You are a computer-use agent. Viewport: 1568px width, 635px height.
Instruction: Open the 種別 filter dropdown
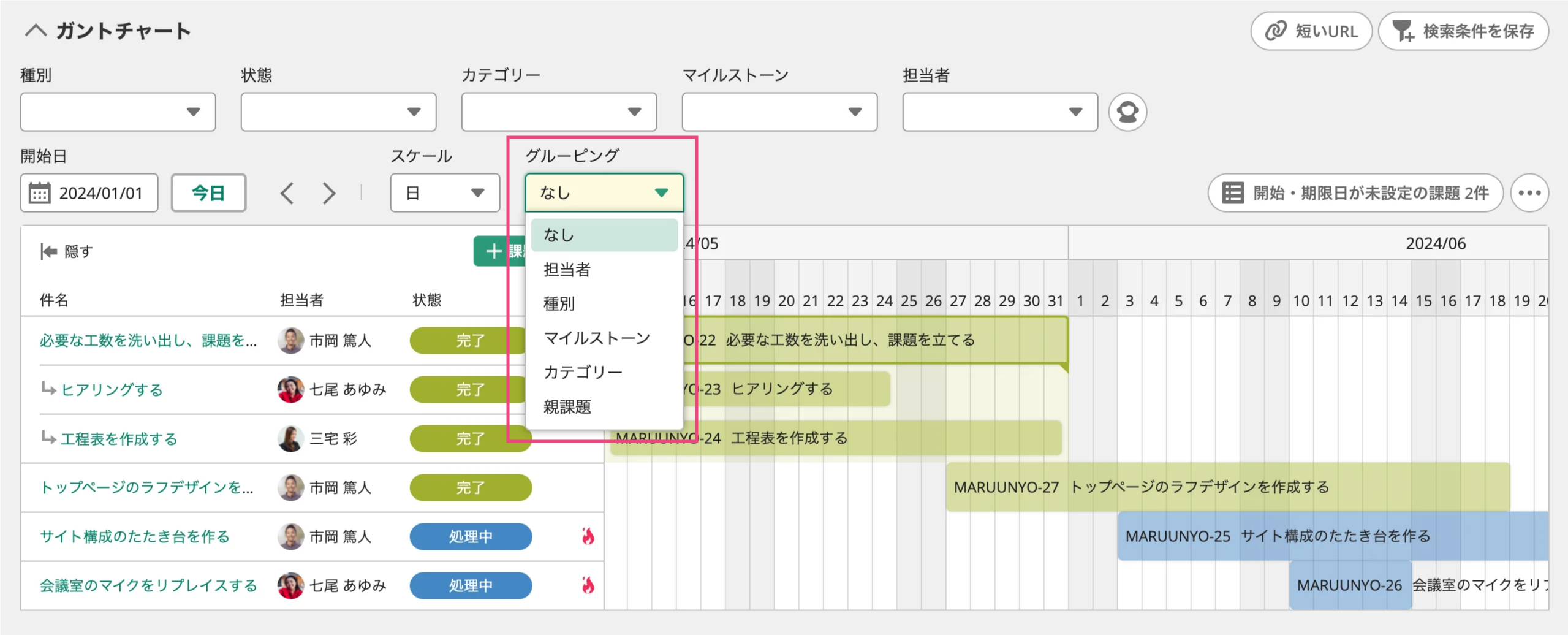[x=118, y=112]
